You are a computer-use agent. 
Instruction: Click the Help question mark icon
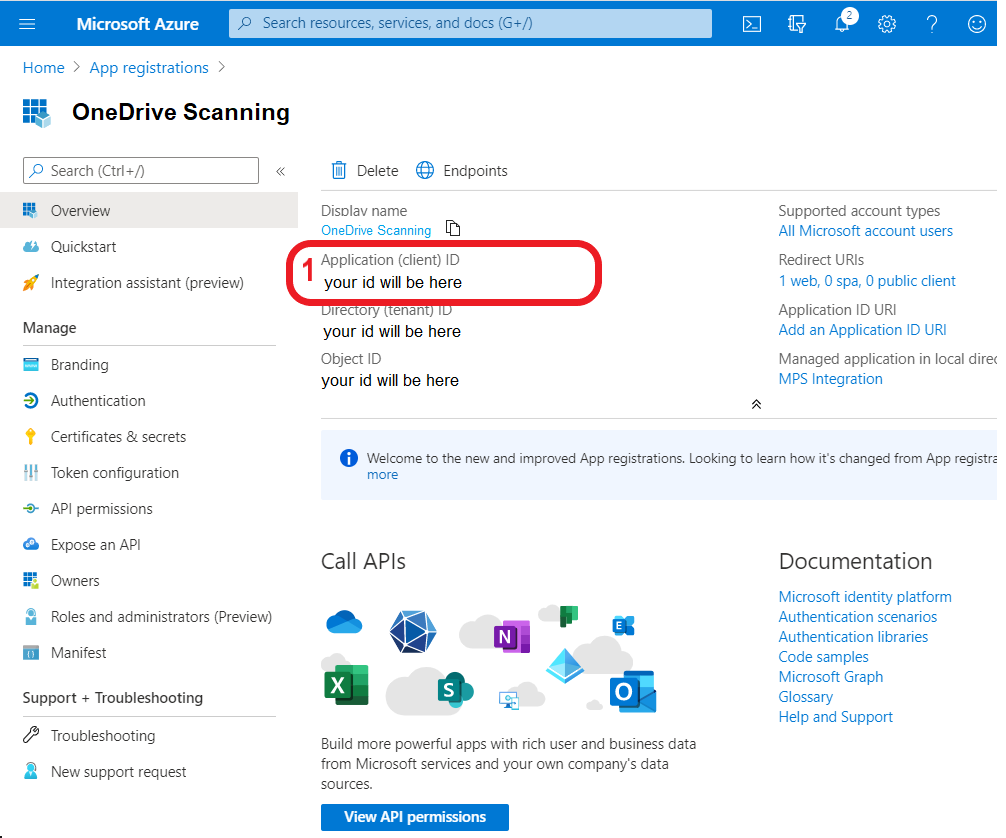coord(932,24)
